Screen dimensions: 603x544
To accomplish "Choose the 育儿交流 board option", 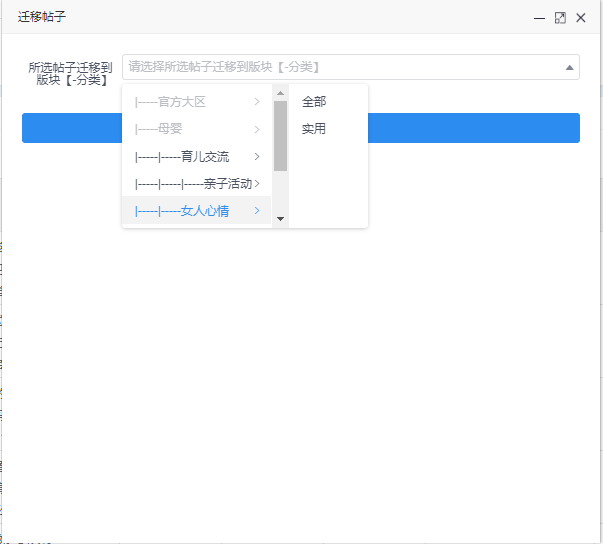I will pos(197,156).
